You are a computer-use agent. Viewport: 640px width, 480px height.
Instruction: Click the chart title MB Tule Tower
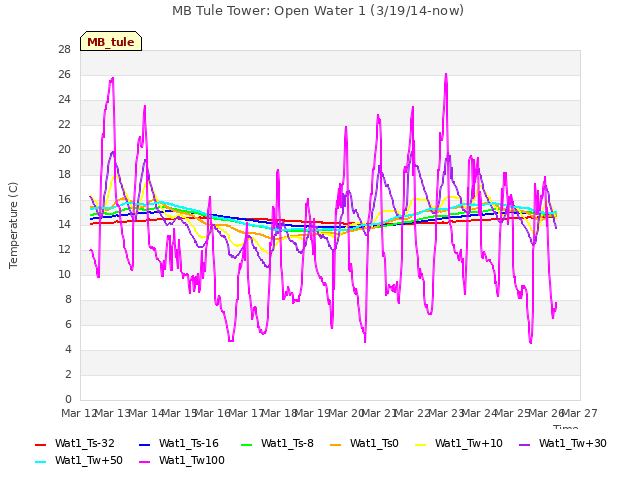(318, 11)
